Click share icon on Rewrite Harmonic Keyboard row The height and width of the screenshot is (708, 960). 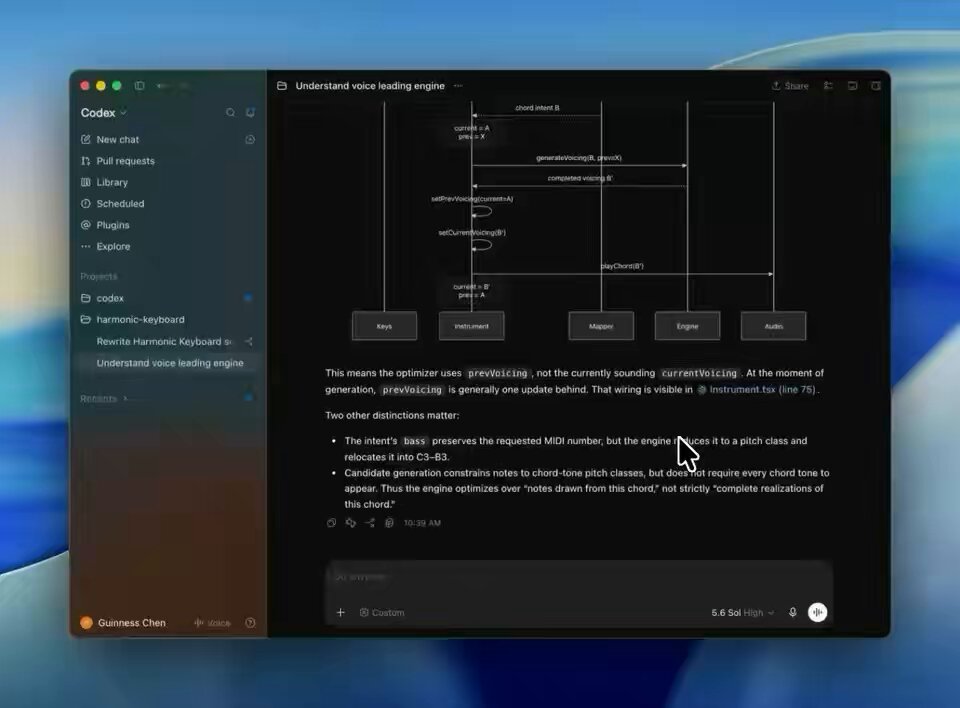(x=249, y=342)
